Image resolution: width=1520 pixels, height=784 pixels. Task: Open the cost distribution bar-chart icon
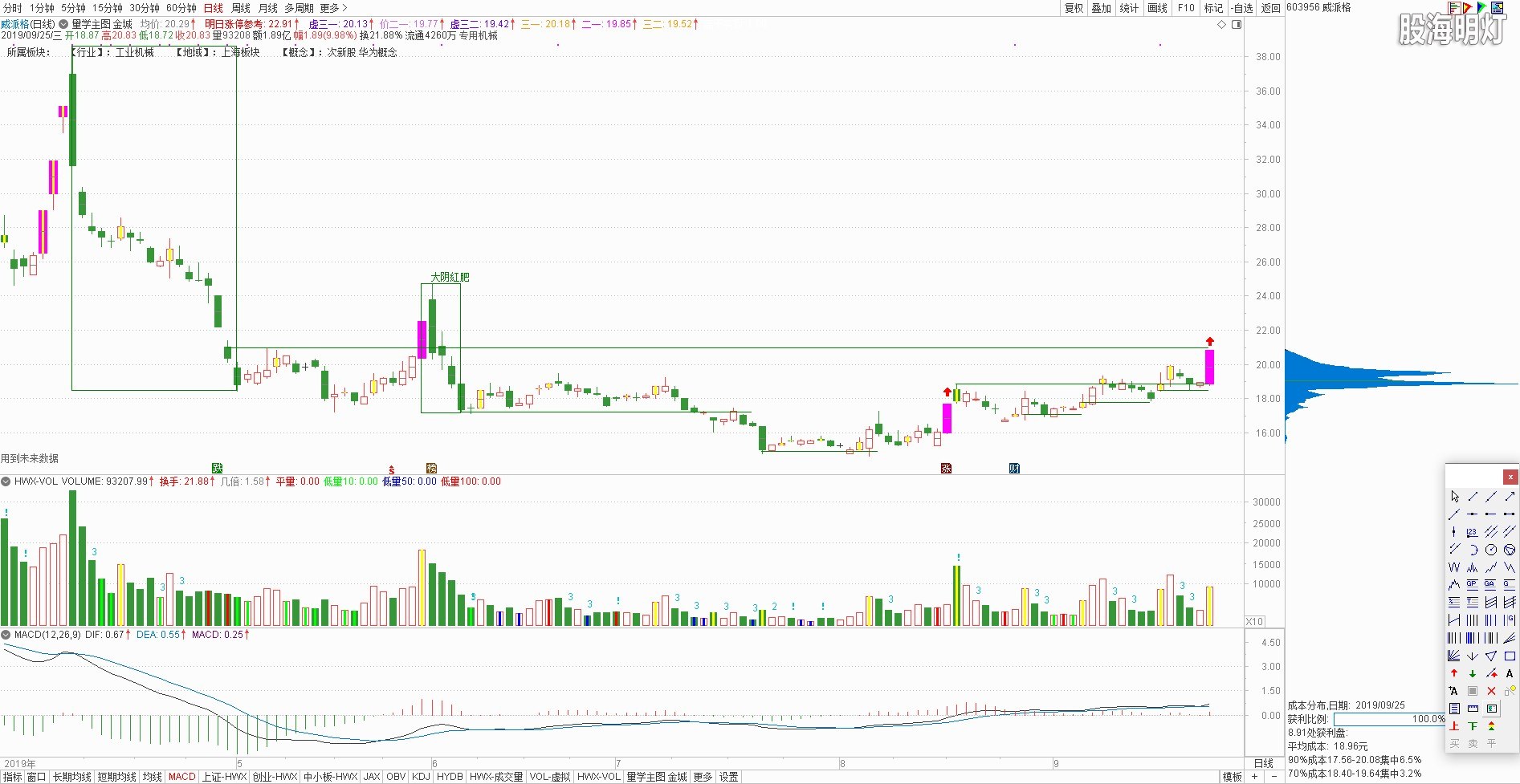1454,7
